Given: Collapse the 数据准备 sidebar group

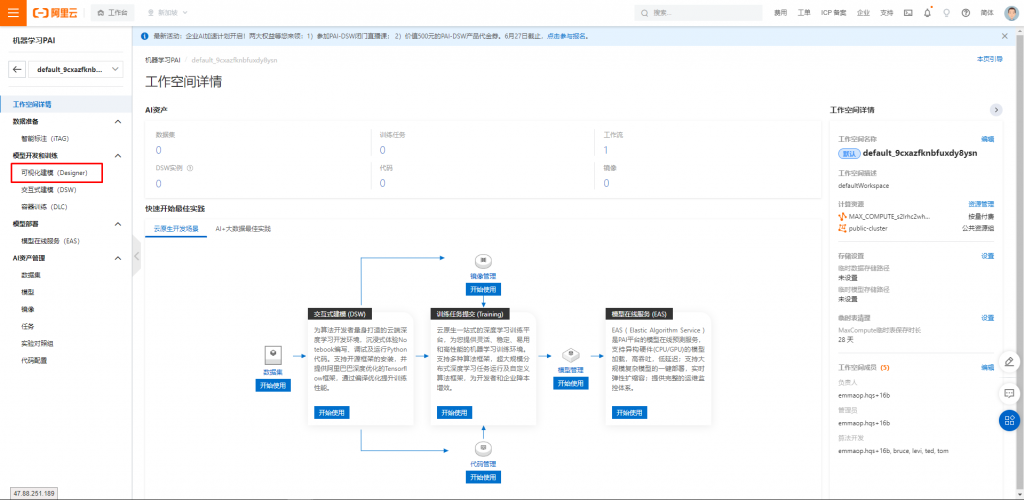Looking at the screenshot, I should click(x=118, y=121).
